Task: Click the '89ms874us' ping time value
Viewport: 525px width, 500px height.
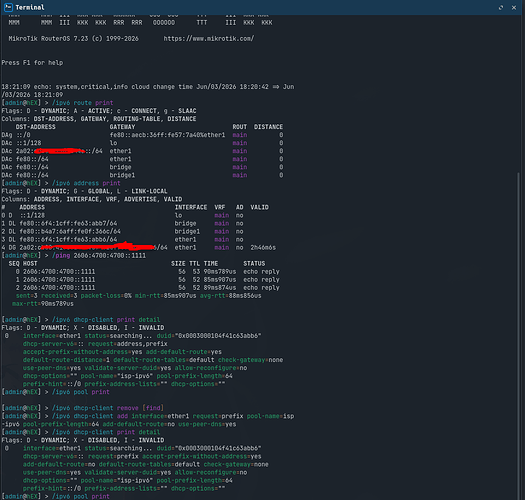Action: (x=220, y=288)
